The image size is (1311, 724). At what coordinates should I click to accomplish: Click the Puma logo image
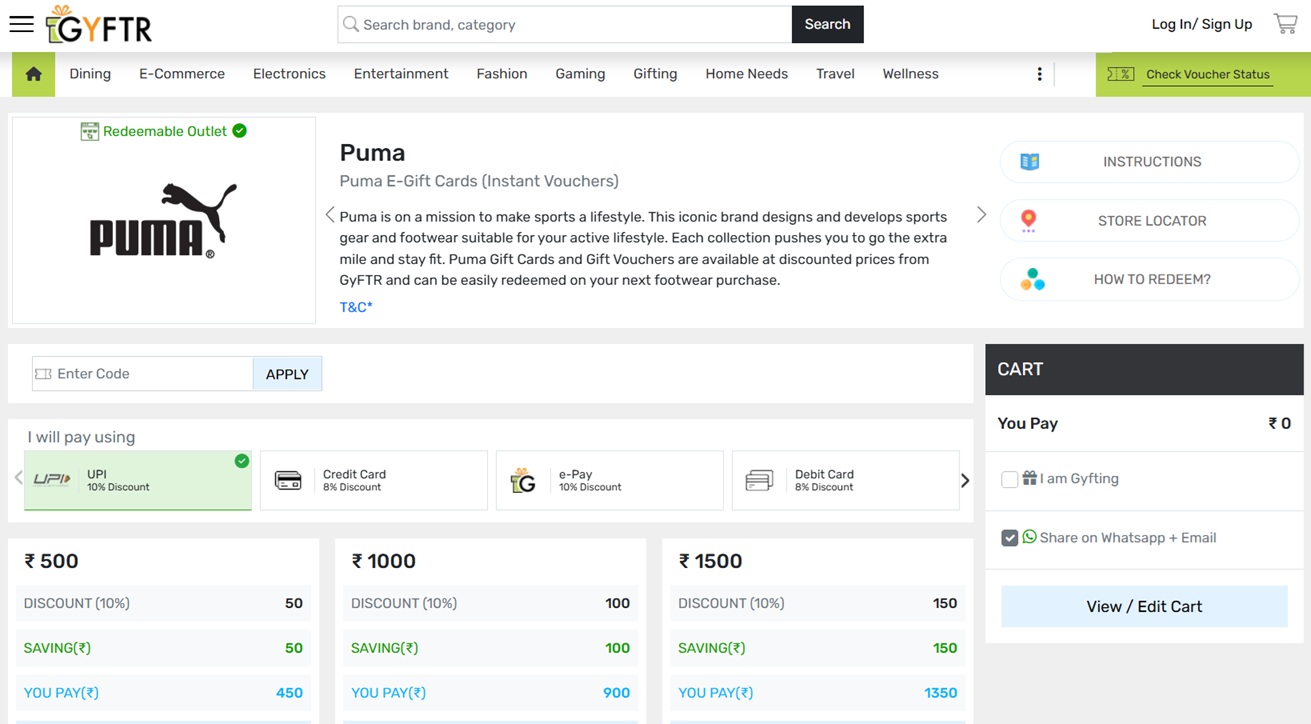(x=164, y=221)
